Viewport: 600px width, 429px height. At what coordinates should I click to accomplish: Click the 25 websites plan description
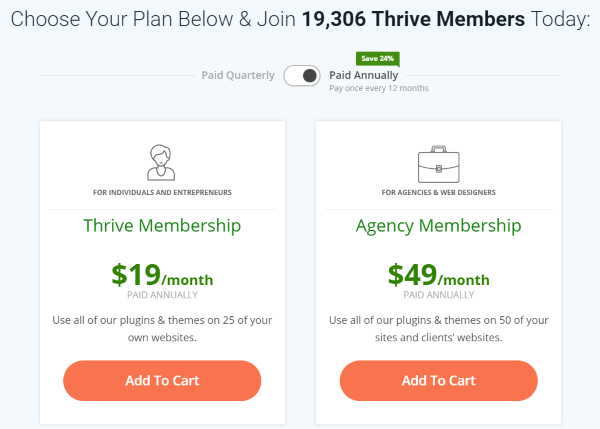click(162, 328)
